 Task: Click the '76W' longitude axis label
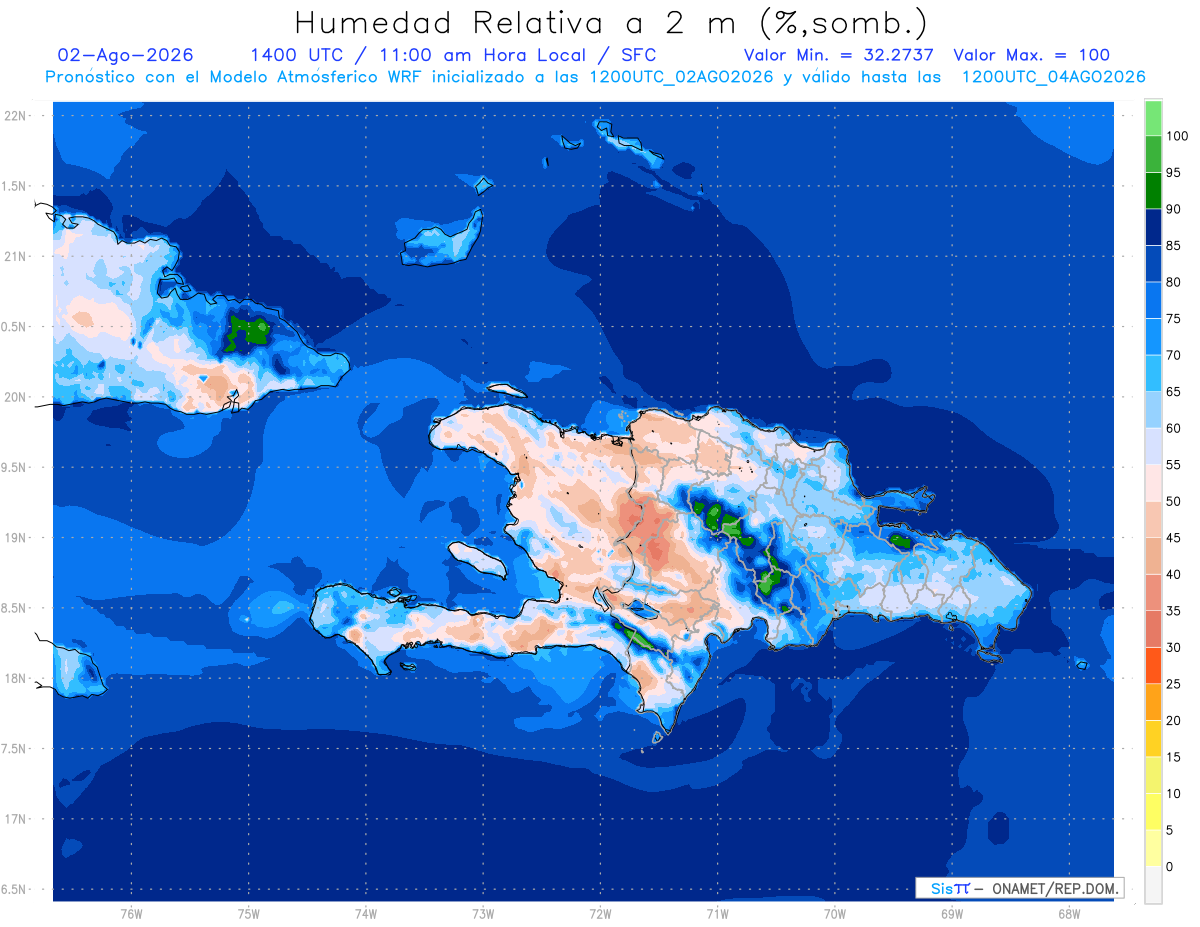(x=131, y=914)
